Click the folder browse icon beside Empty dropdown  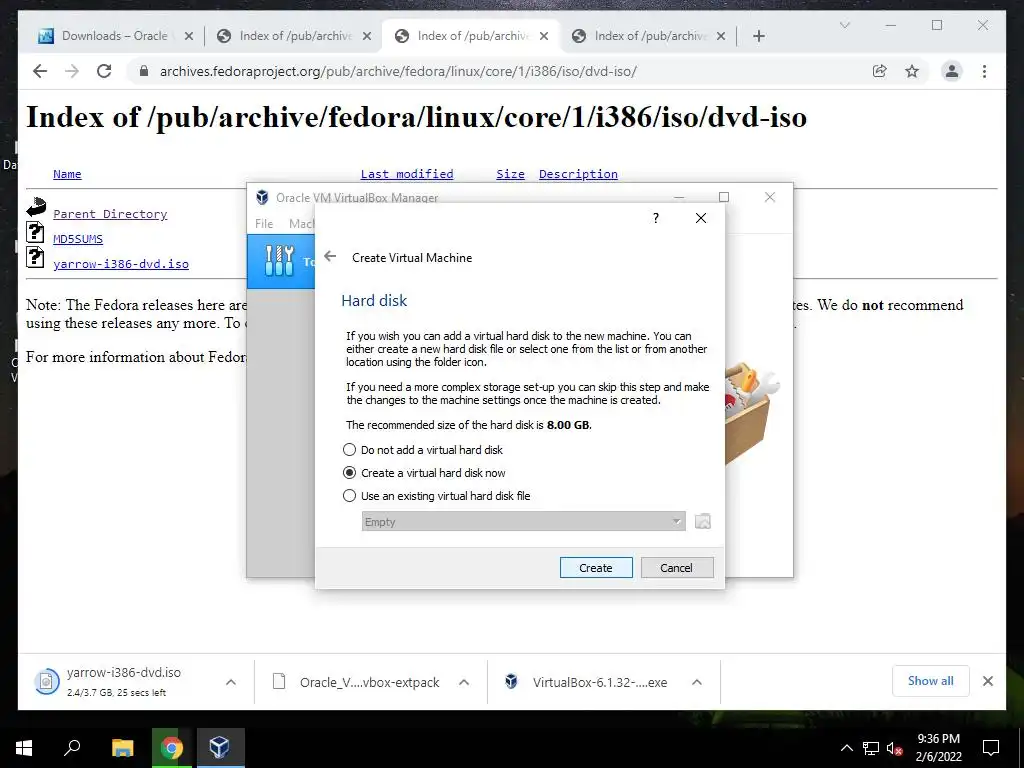[x=703, y=521]
